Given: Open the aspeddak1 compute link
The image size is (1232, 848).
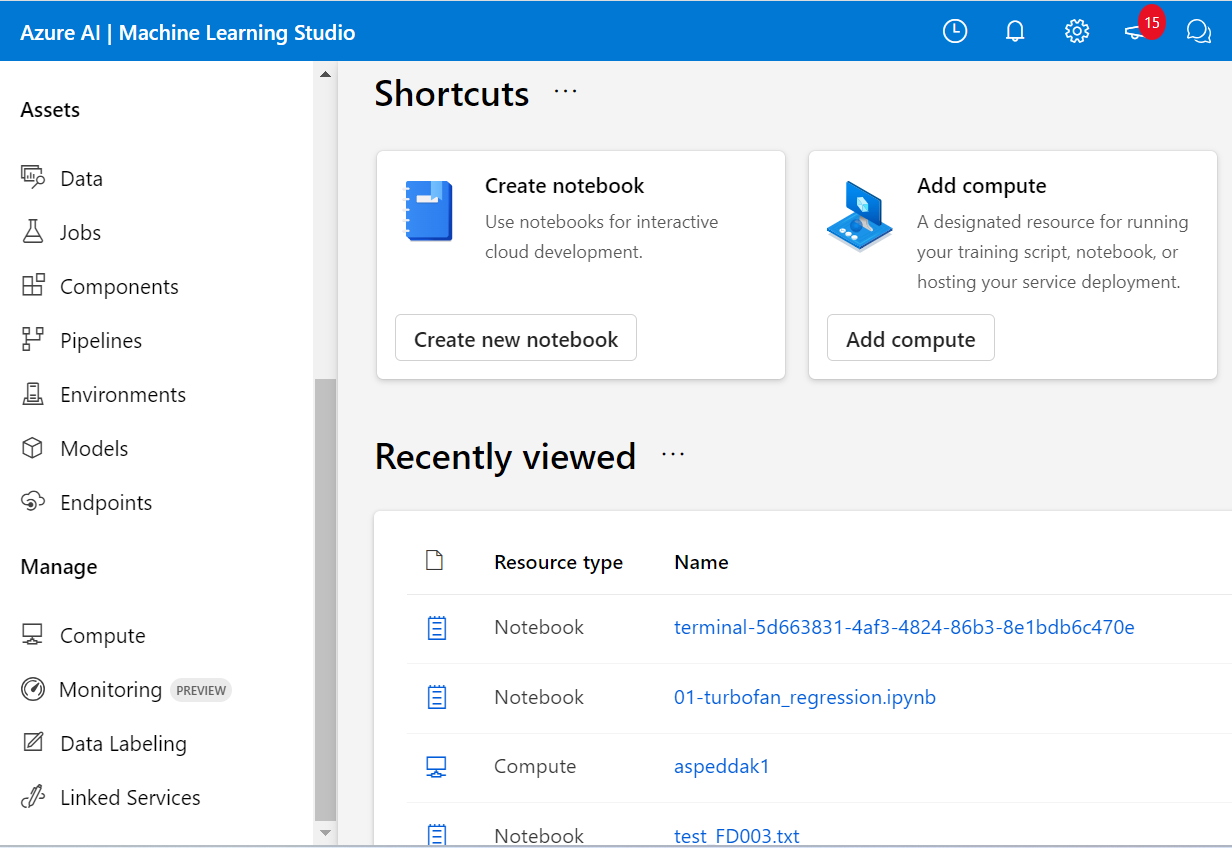Looking at the screenshot, I should click(x=722, y=766).
